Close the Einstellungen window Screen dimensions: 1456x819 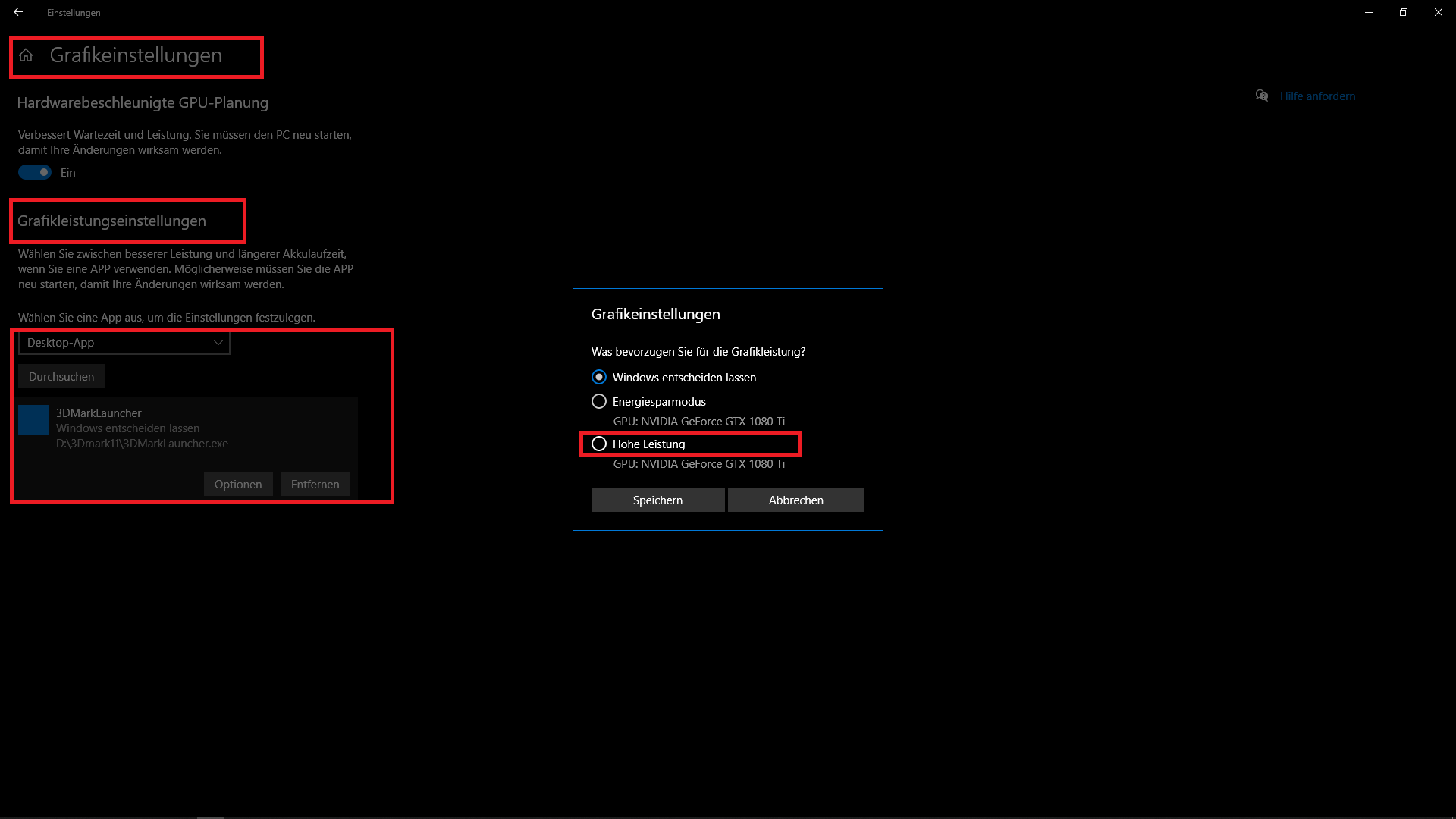coord(1439,12)
